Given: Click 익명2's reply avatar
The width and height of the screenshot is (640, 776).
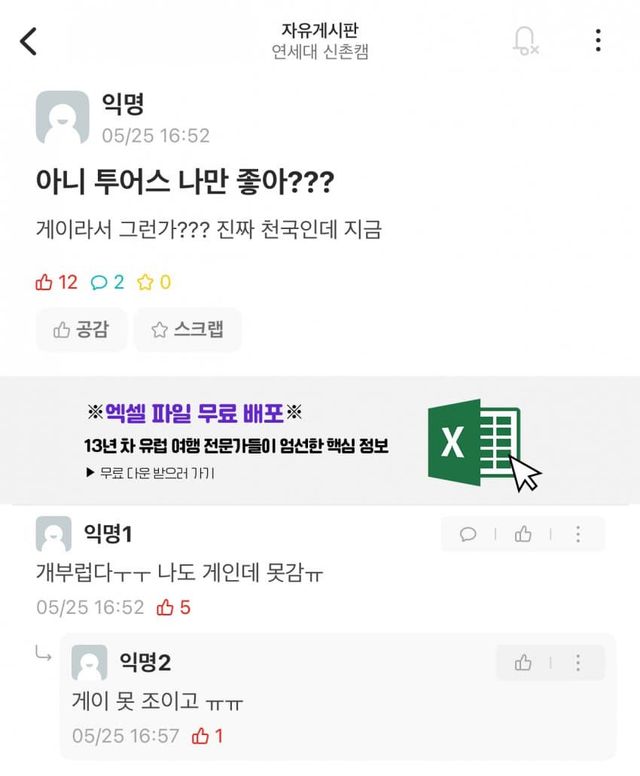Looking at the screenshot, I should 90,662.
